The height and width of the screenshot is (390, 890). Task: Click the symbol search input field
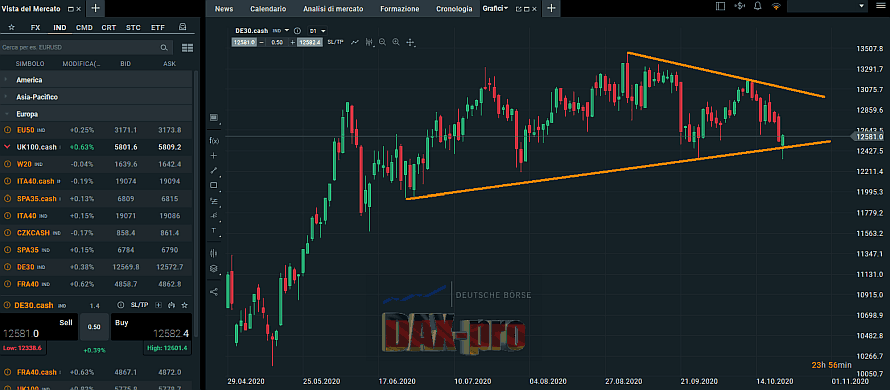click(79, 48)
